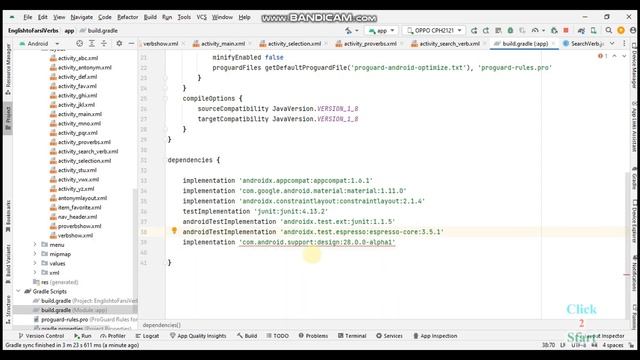The width and height of the screenshot is (640, 360).
Task: Open the Resource Manager side panel
Action: click(x=8, y=69)
